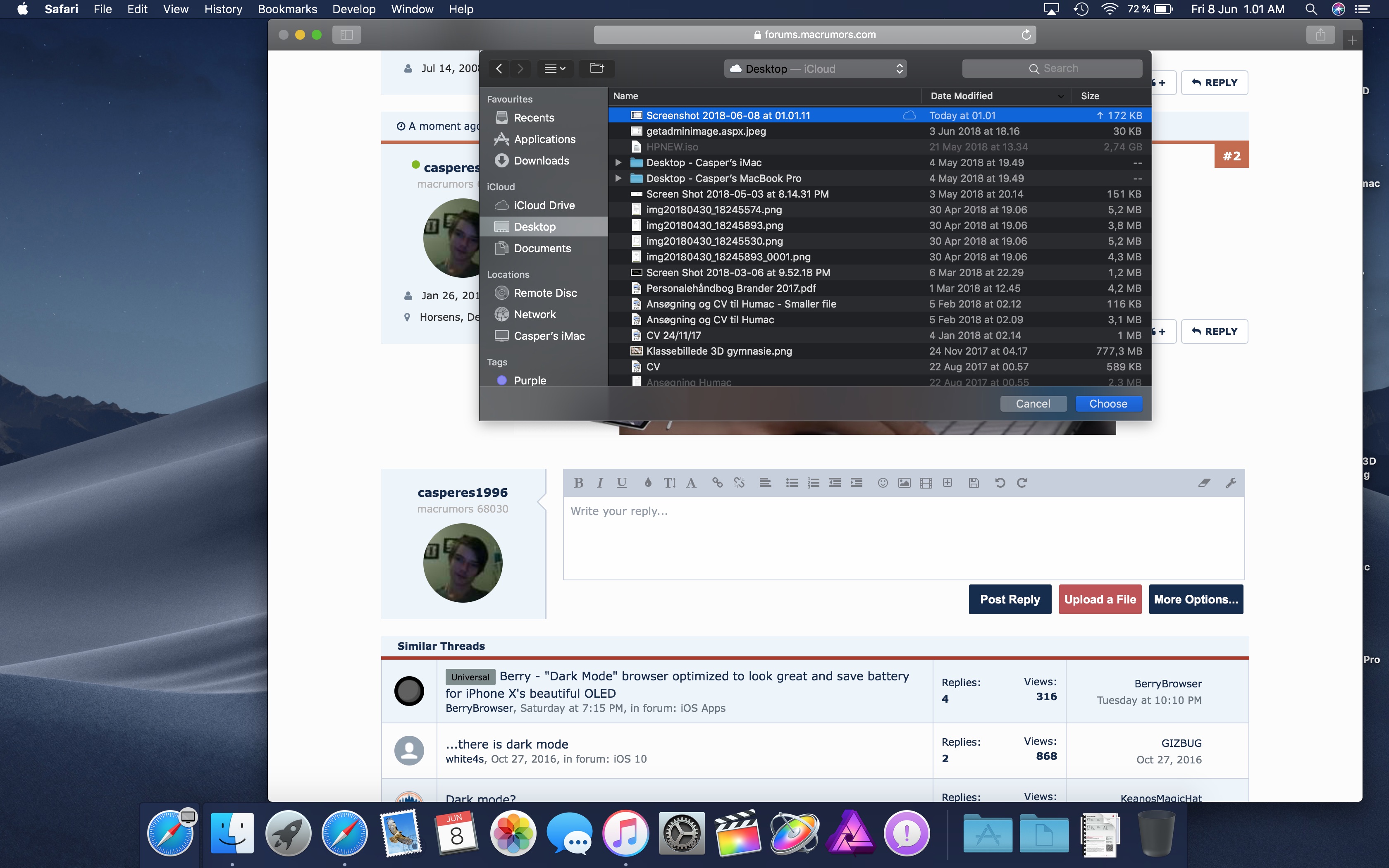This screenshot has width=1389, height=868.
Task: Go forward in the file dialog
Action: point(520,68)
